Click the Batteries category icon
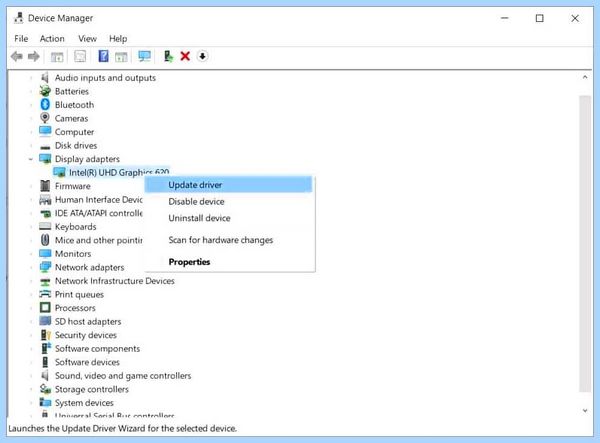The width and height of the screenshot is (600, 443). click(45, 91)
